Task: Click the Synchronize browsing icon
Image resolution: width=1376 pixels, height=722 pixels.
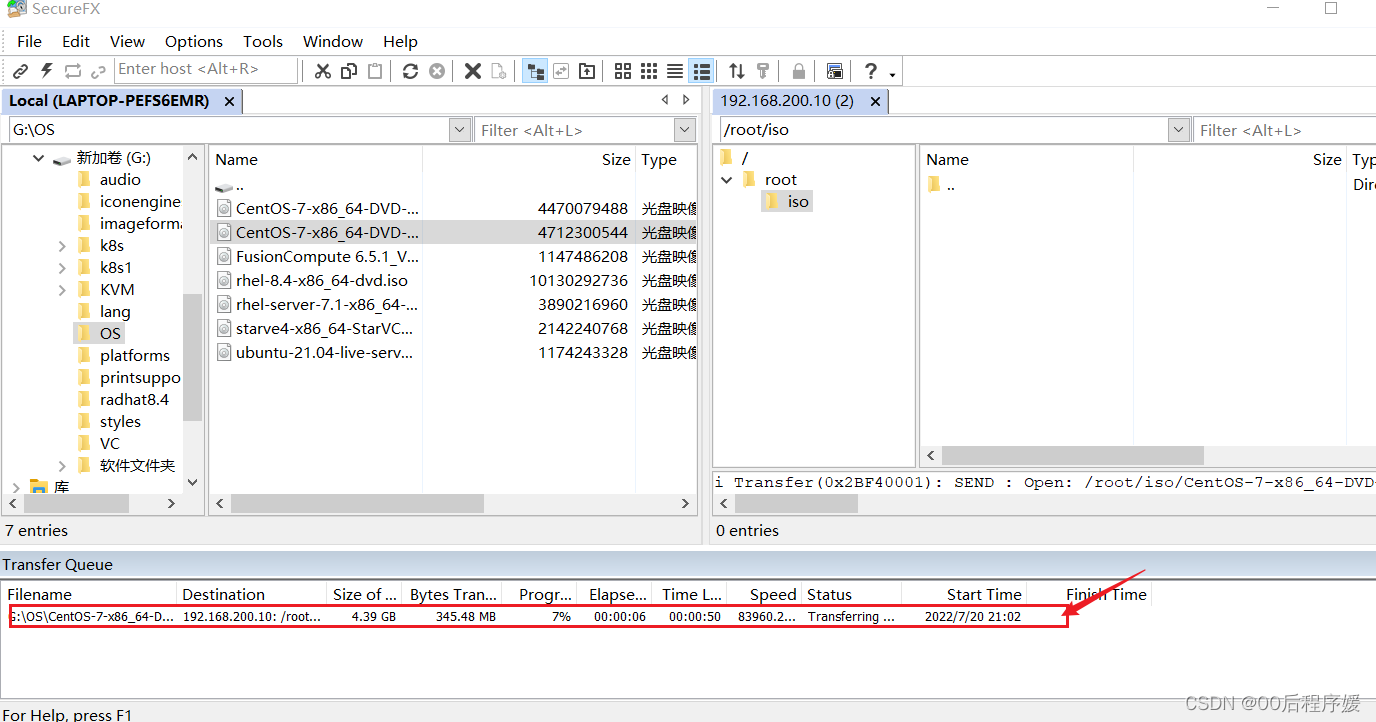Action: click(561, 71)
